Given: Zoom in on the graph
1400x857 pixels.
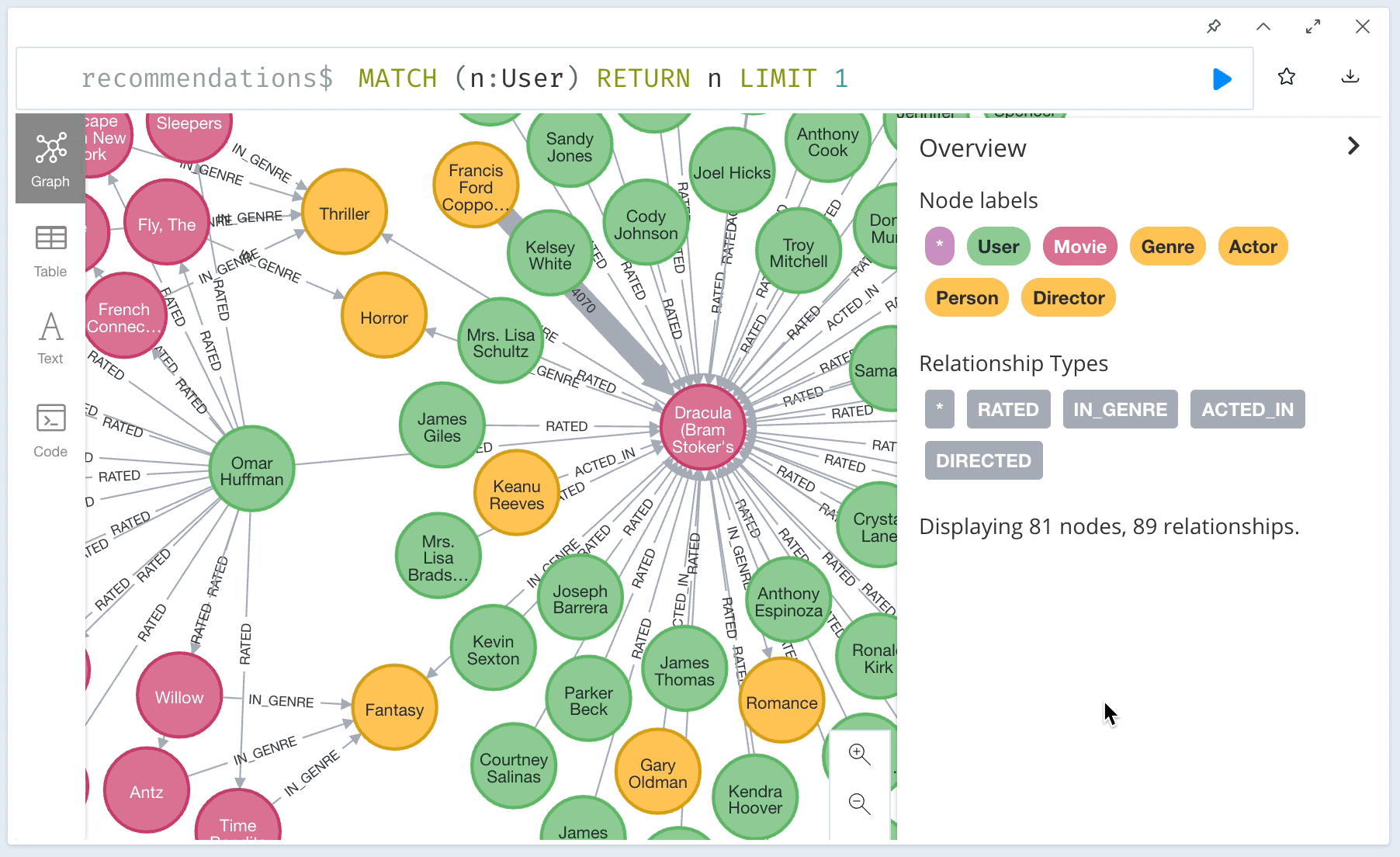Looking at the screenshot, I should click(859, 755).
